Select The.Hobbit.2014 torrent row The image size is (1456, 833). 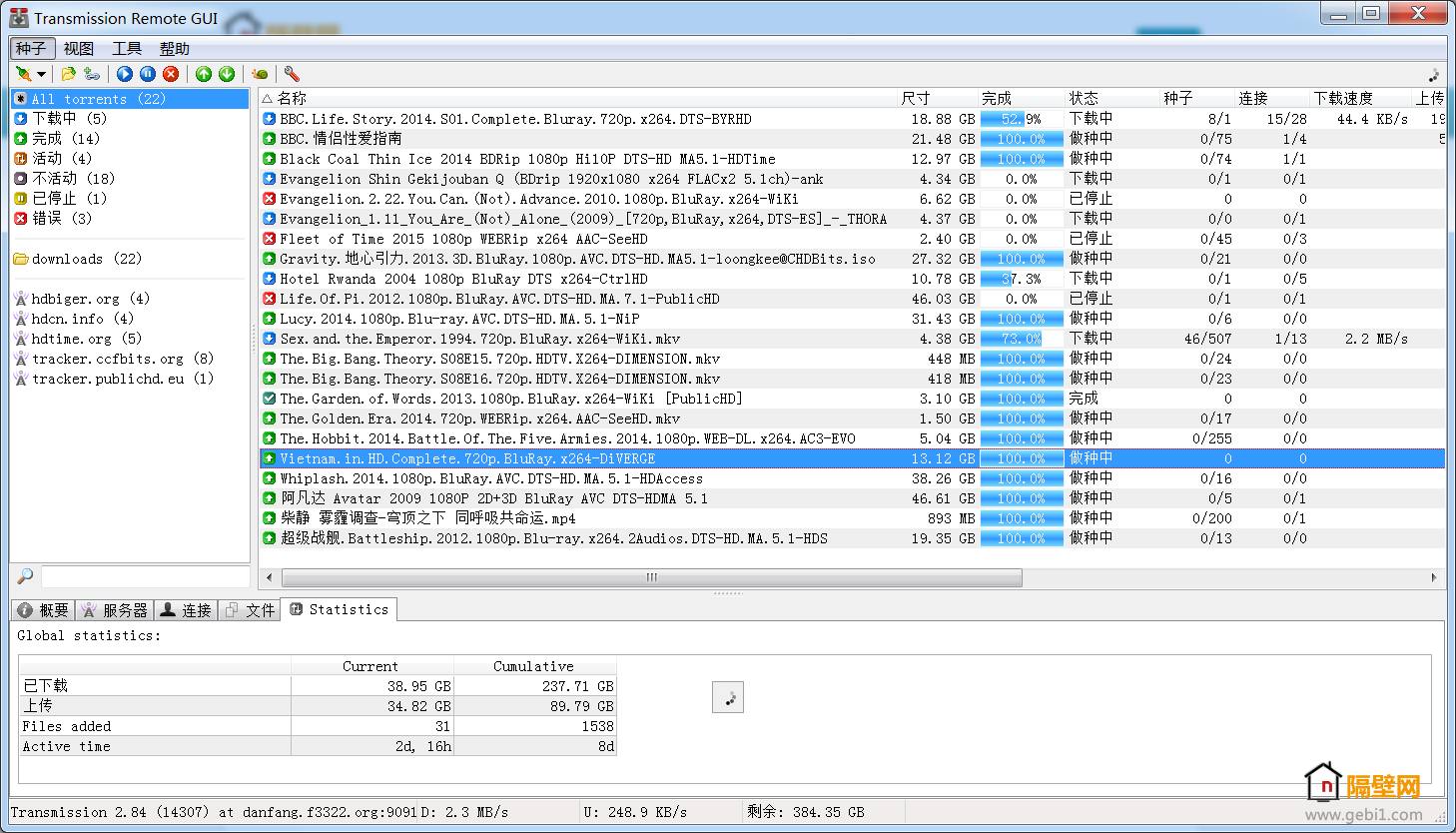tap(852, 438)
